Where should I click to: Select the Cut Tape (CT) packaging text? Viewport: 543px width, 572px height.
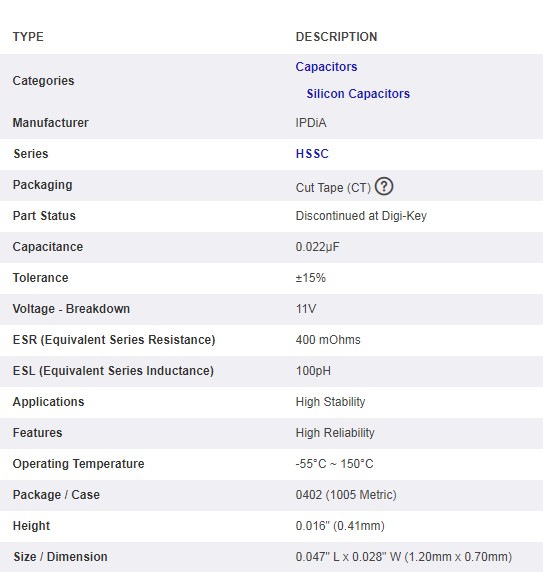pyautogui.click(x=333, y=188)
